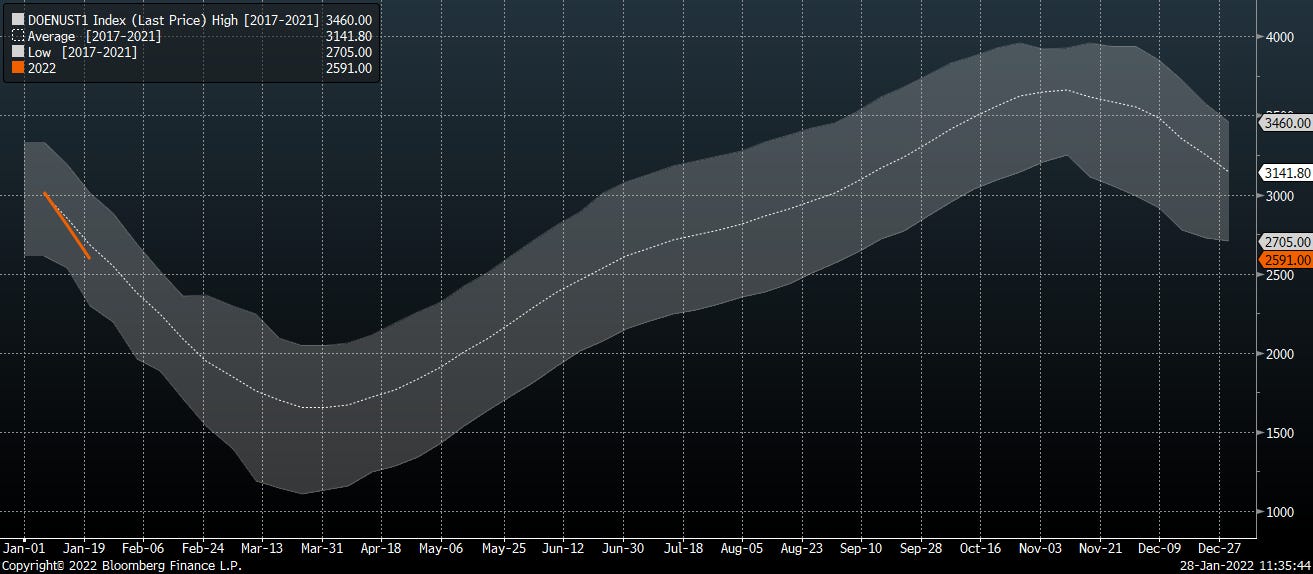Select the Low [2017-2021] legend entry
Image resolution: width=1313 pixels, height=574 pixels.
(82, 52)
